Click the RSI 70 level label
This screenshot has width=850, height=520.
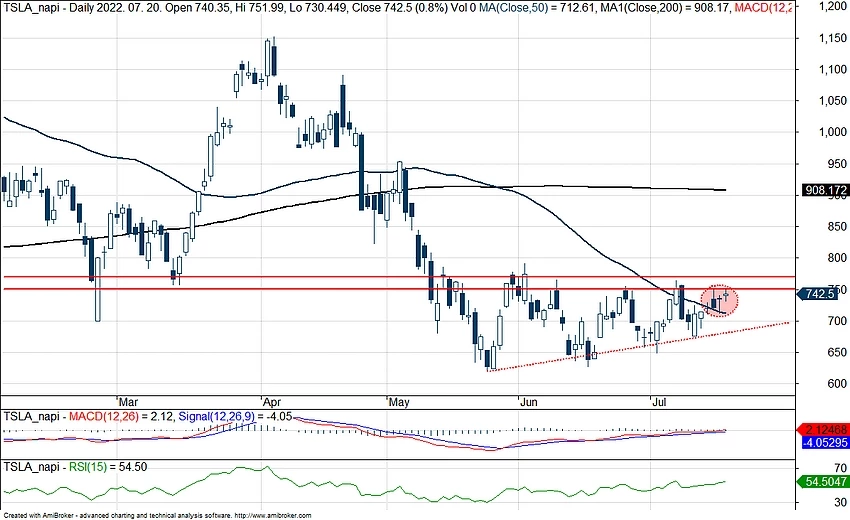[841, 467]
